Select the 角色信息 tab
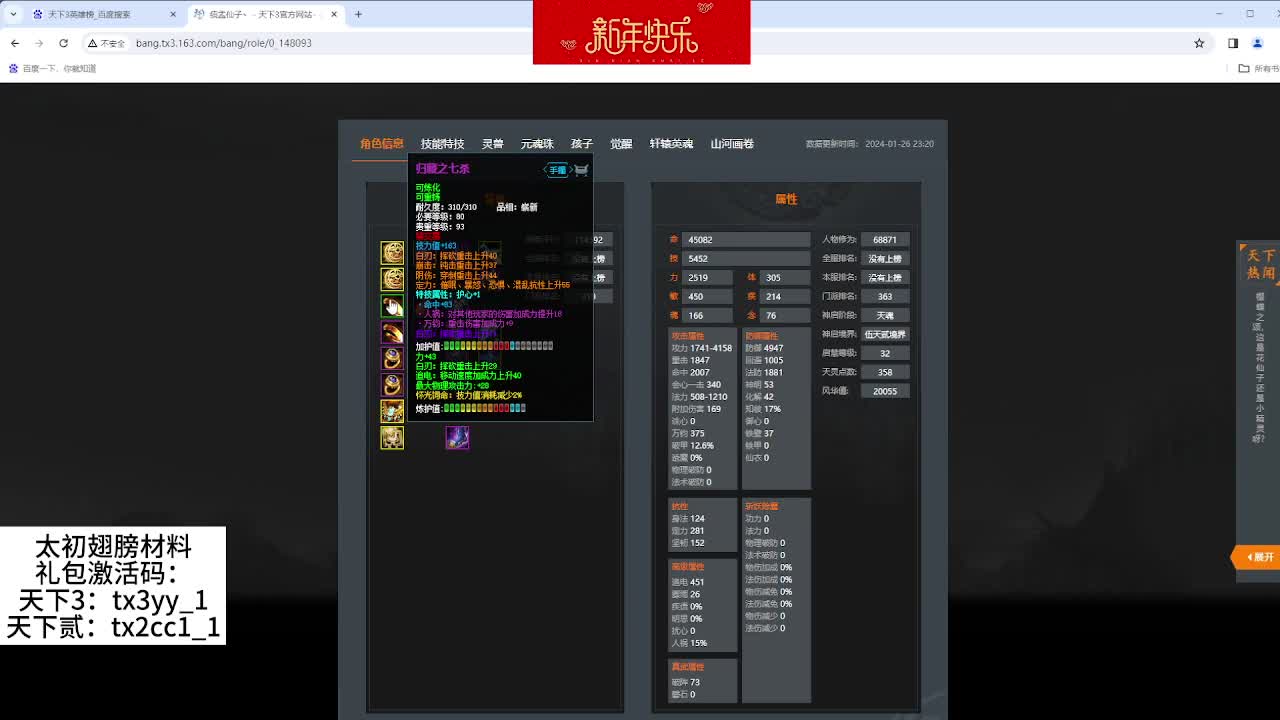This screenshot has height=720, width=1280. [382, 144]
